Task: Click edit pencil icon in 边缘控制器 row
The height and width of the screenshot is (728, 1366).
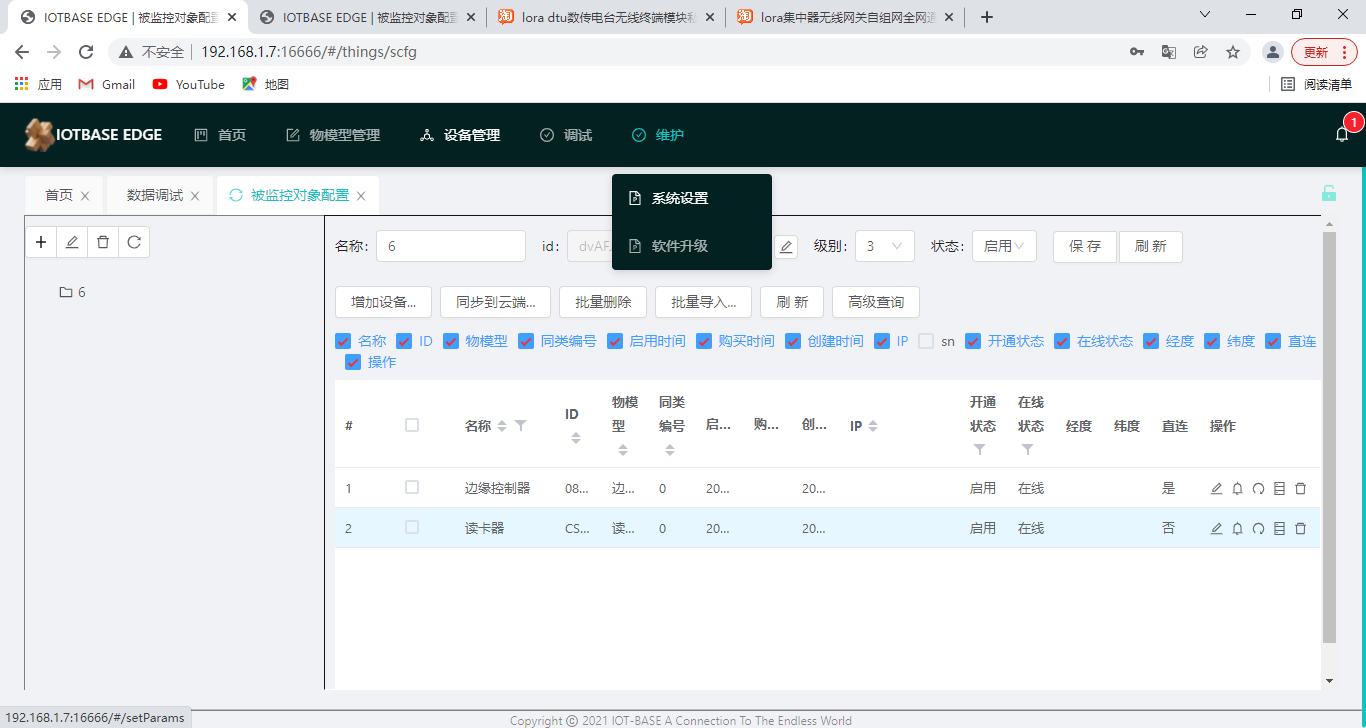Action: tap(1216, 489)
